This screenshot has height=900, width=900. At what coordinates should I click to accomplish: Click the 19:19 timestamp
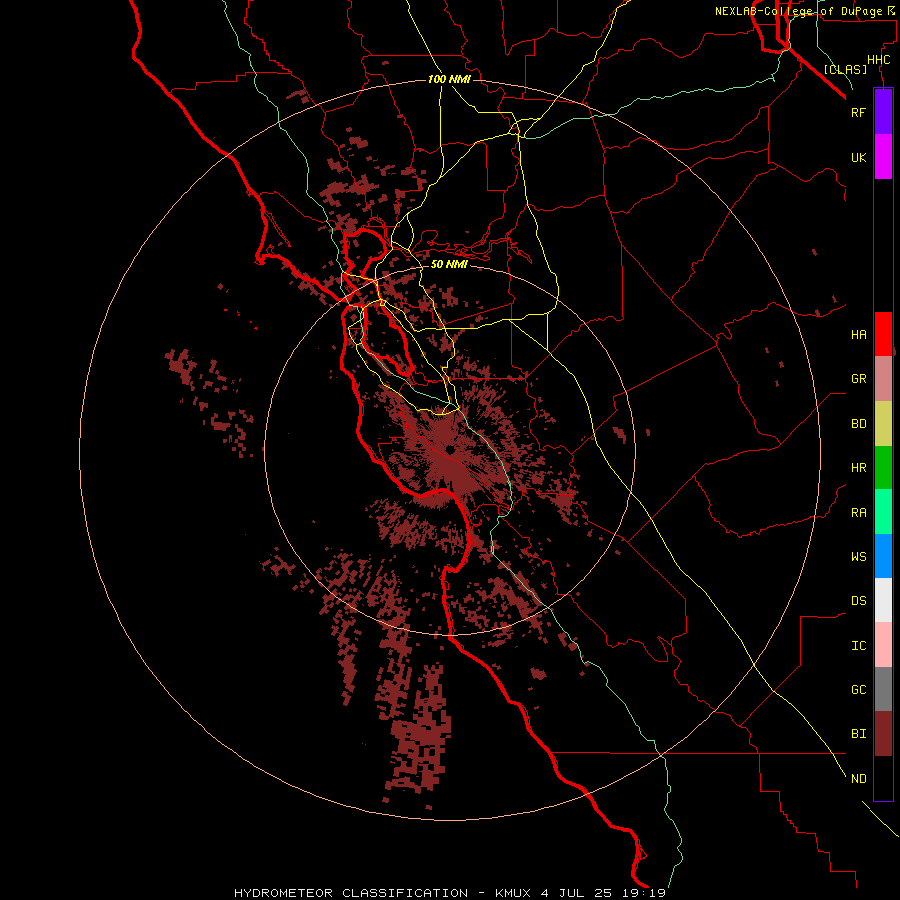644,893
